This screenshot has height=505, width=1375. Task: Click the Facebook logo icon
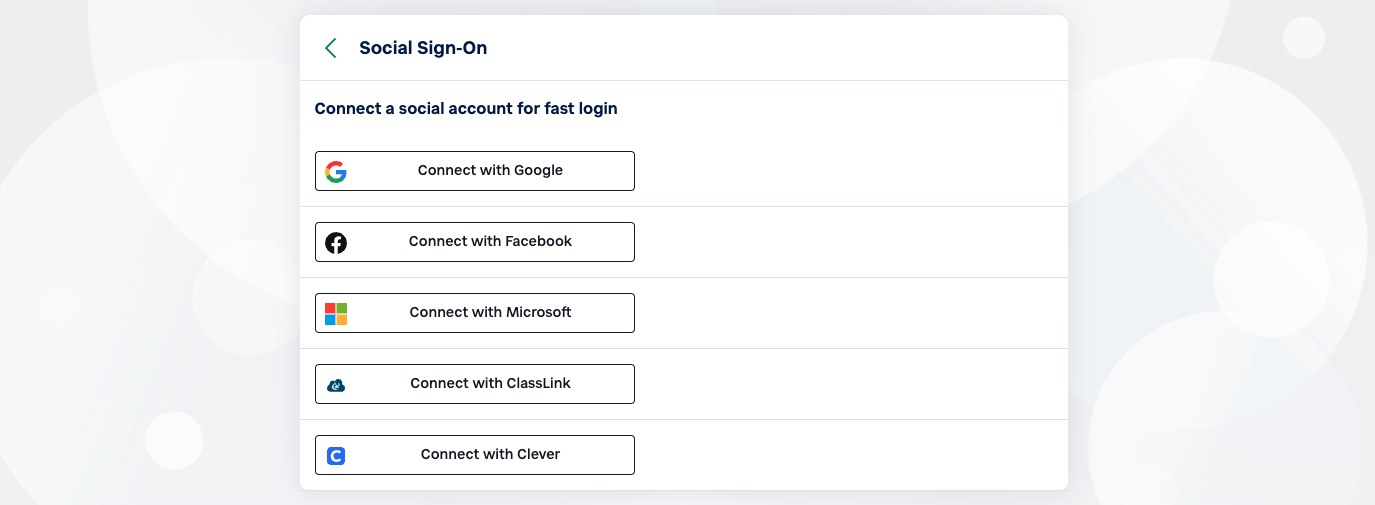(336, 242)
